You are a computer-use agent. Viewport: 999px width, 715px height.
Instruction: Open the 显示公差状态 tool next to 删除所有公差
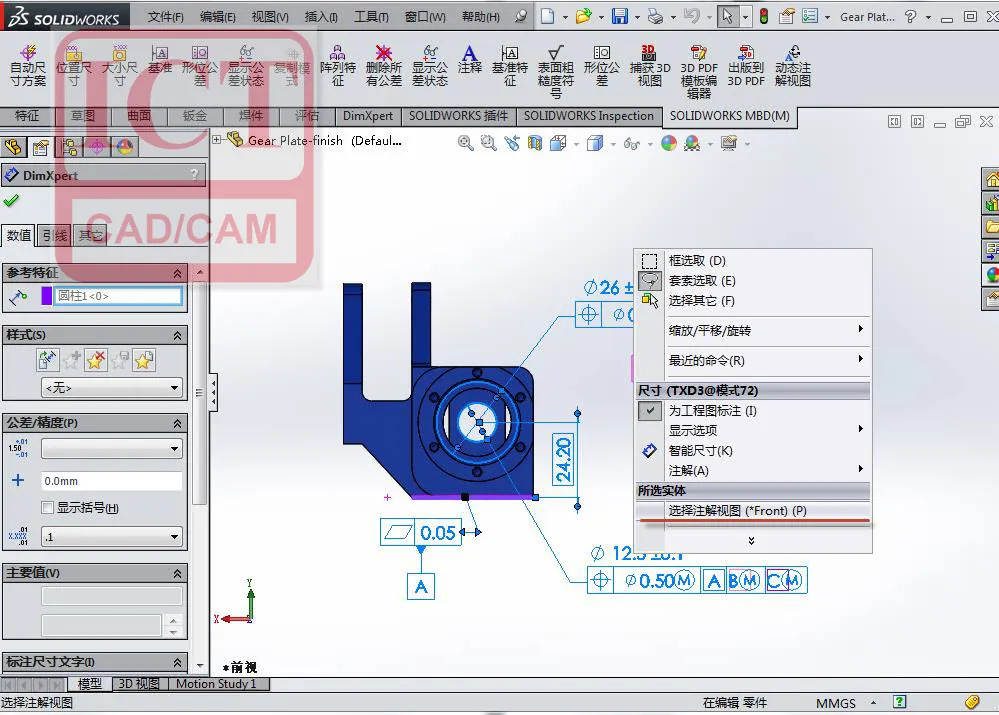click(x=429, y=66)
